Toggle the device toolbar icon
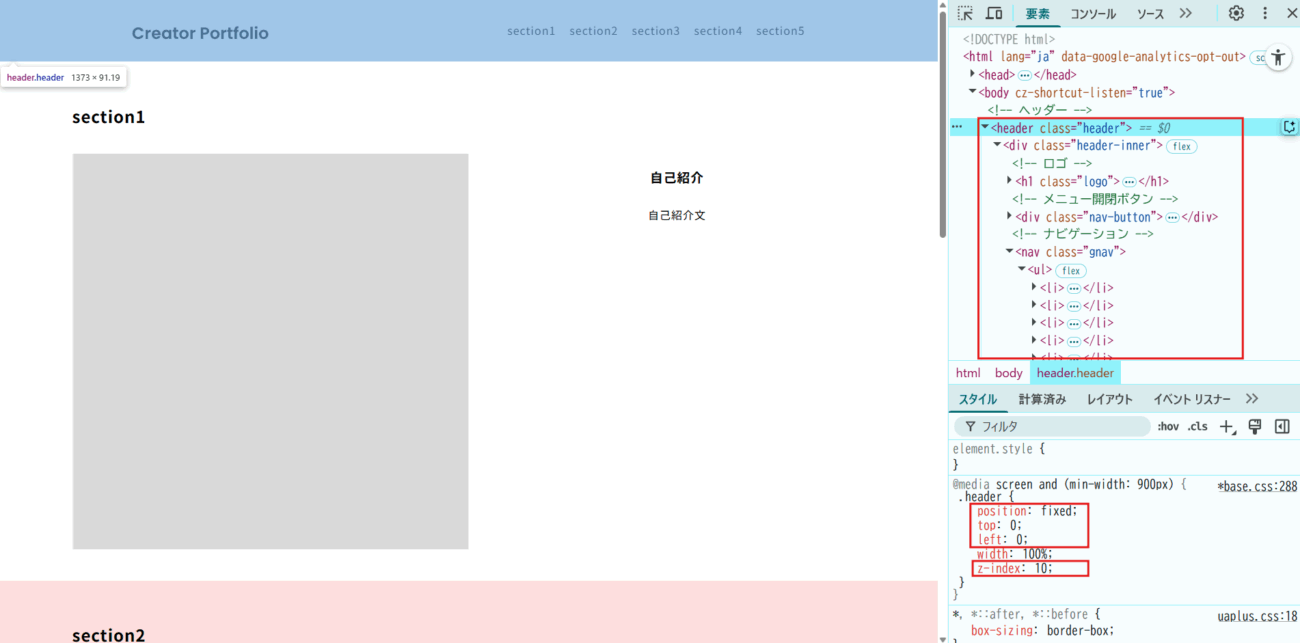1300x643 pixels. [x=994, y=13]
